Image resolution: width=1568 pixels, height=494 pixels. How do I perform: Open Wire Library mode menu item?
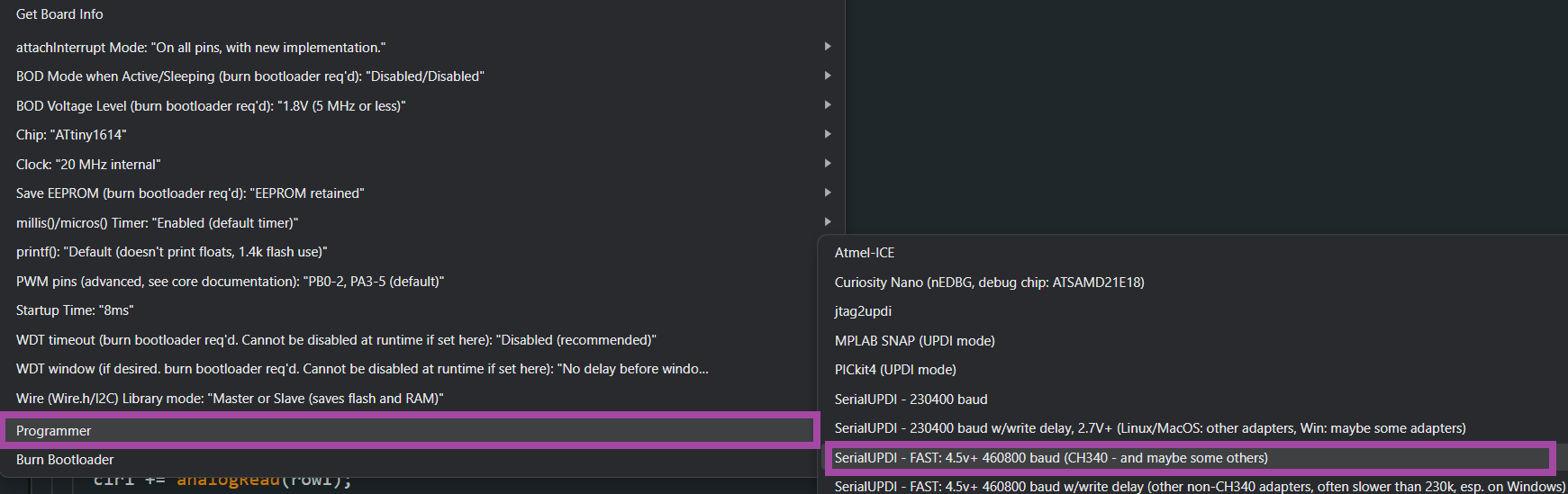(x=230, y=399)
